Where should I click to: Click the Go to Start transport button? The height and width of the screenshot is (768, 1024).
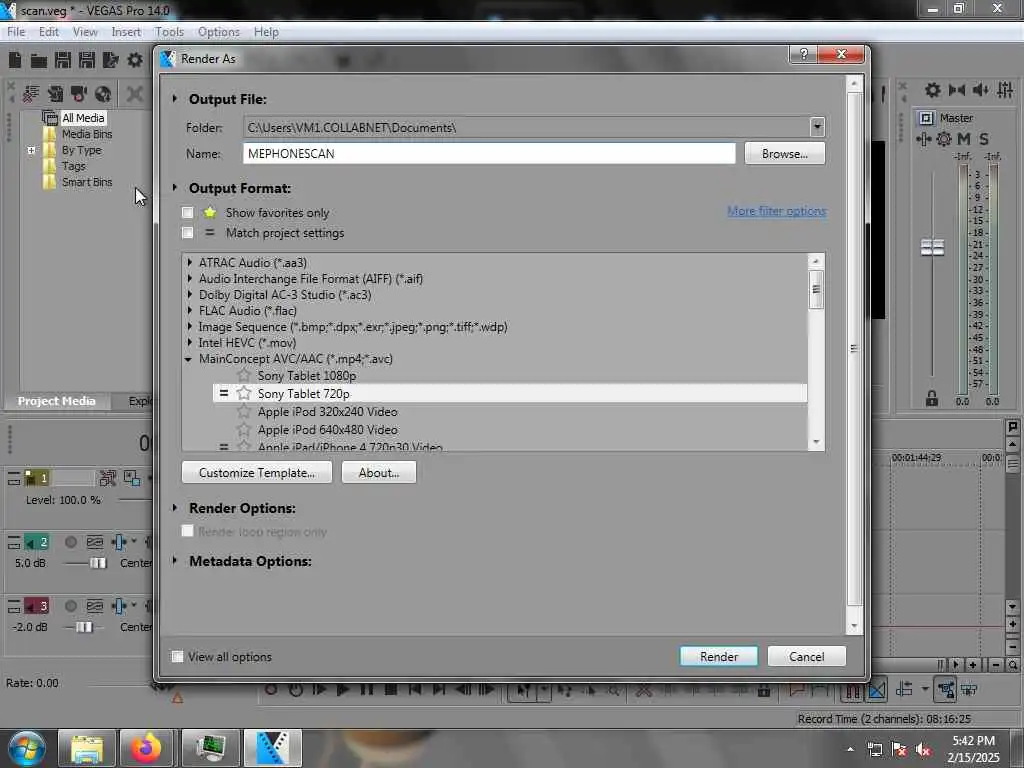point(415,690)
